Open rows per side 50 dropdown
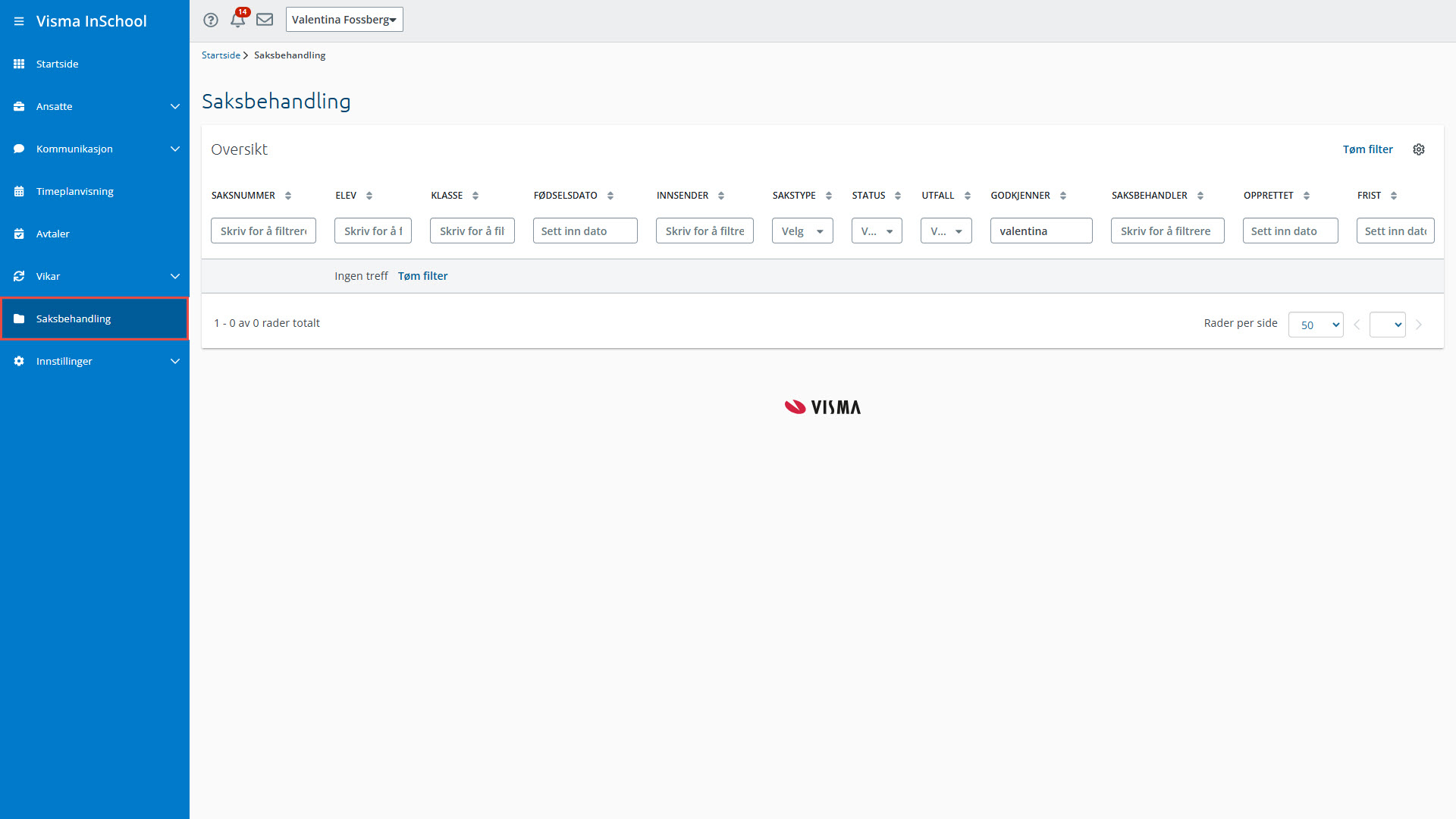The height and width of the screenshot is (819, 1456). click(x=1316, y=325)
